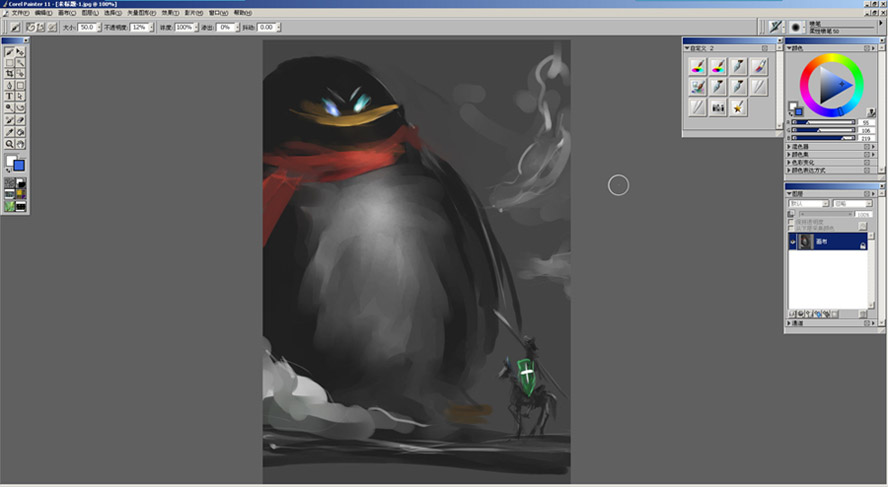Click the brush category icon in brush selector

[775, 27]
